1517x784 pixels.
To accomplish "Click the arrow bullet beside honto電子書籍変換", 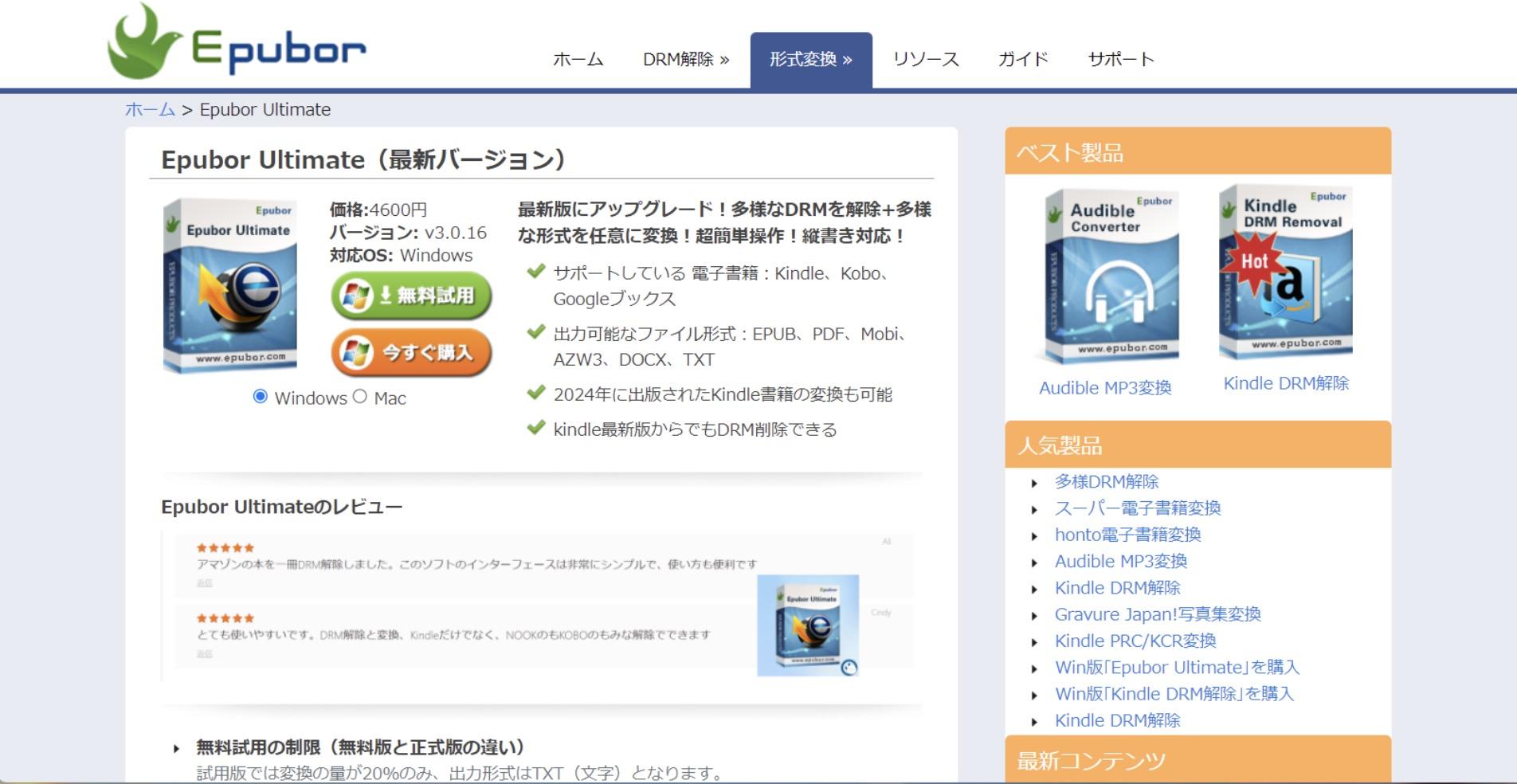I will (x=1034, y=536).
